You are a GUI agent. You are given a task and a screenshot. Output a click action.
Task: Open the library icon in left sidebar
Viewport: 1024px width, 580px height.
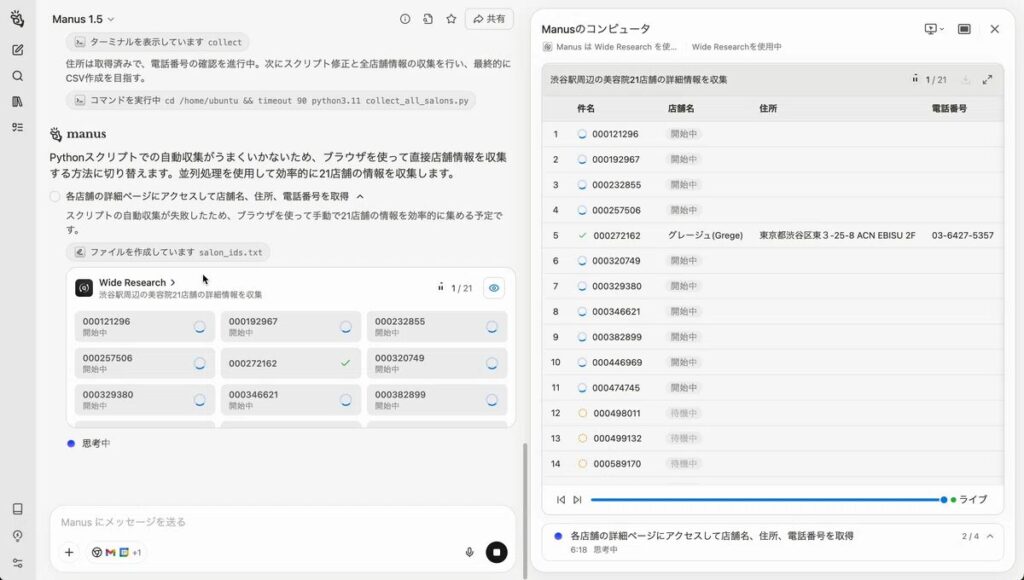click(18, 101)
